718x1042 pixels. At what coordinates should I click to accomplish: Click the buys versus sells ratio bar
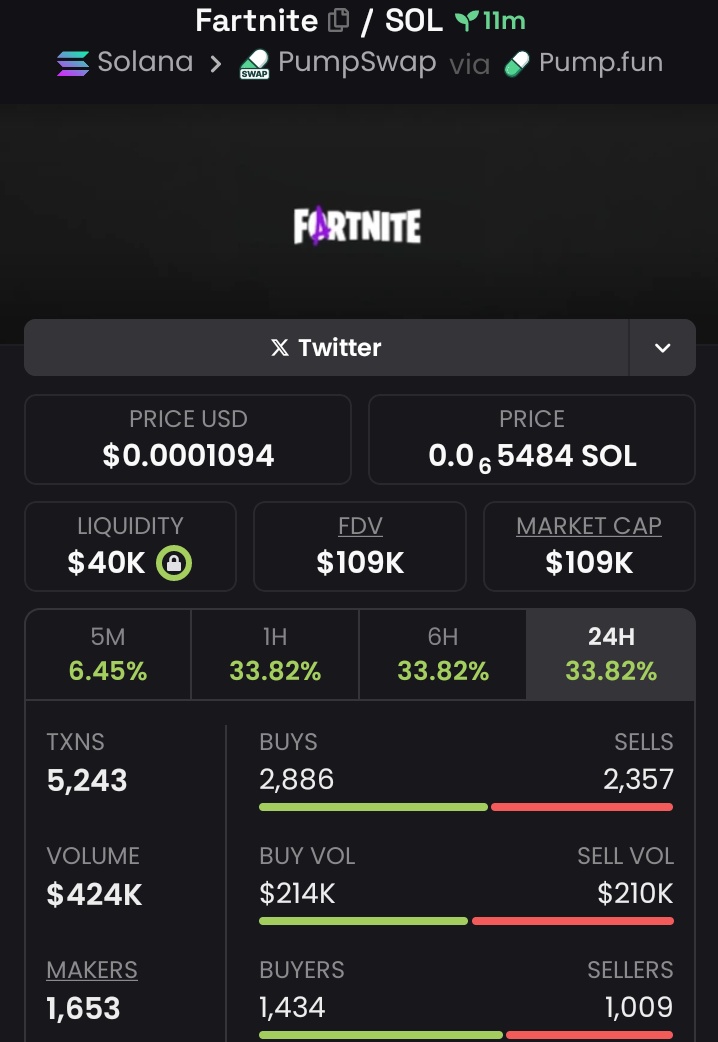point(466,807)
